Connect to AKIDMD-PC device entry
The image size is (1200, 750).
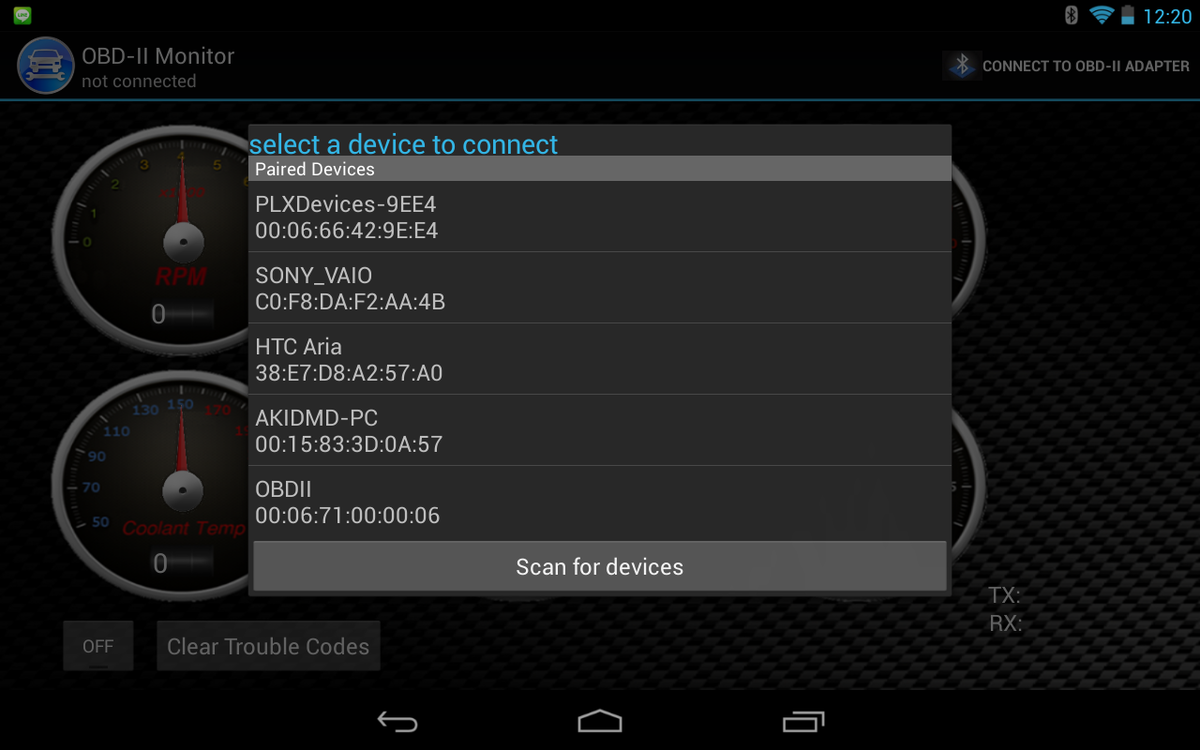coord(600,430)
